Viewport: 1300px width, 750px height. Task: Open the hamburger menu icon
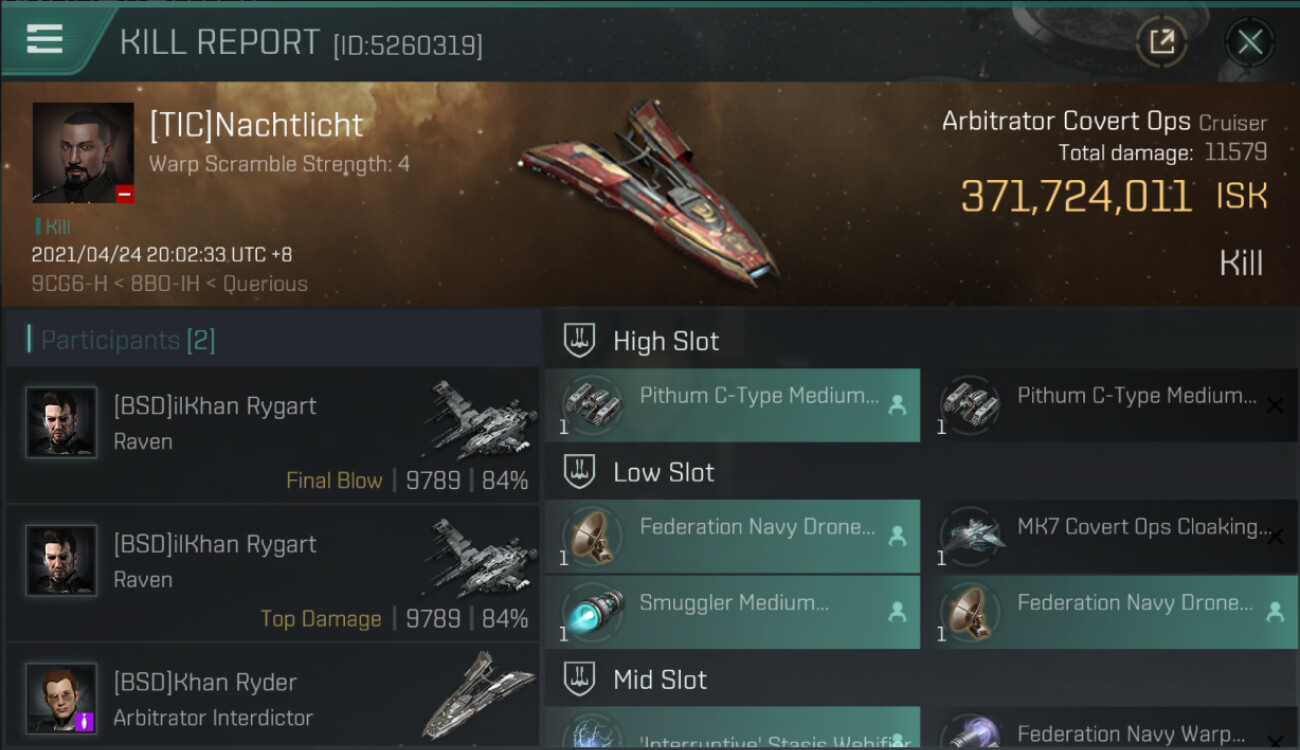click(45, 40)
